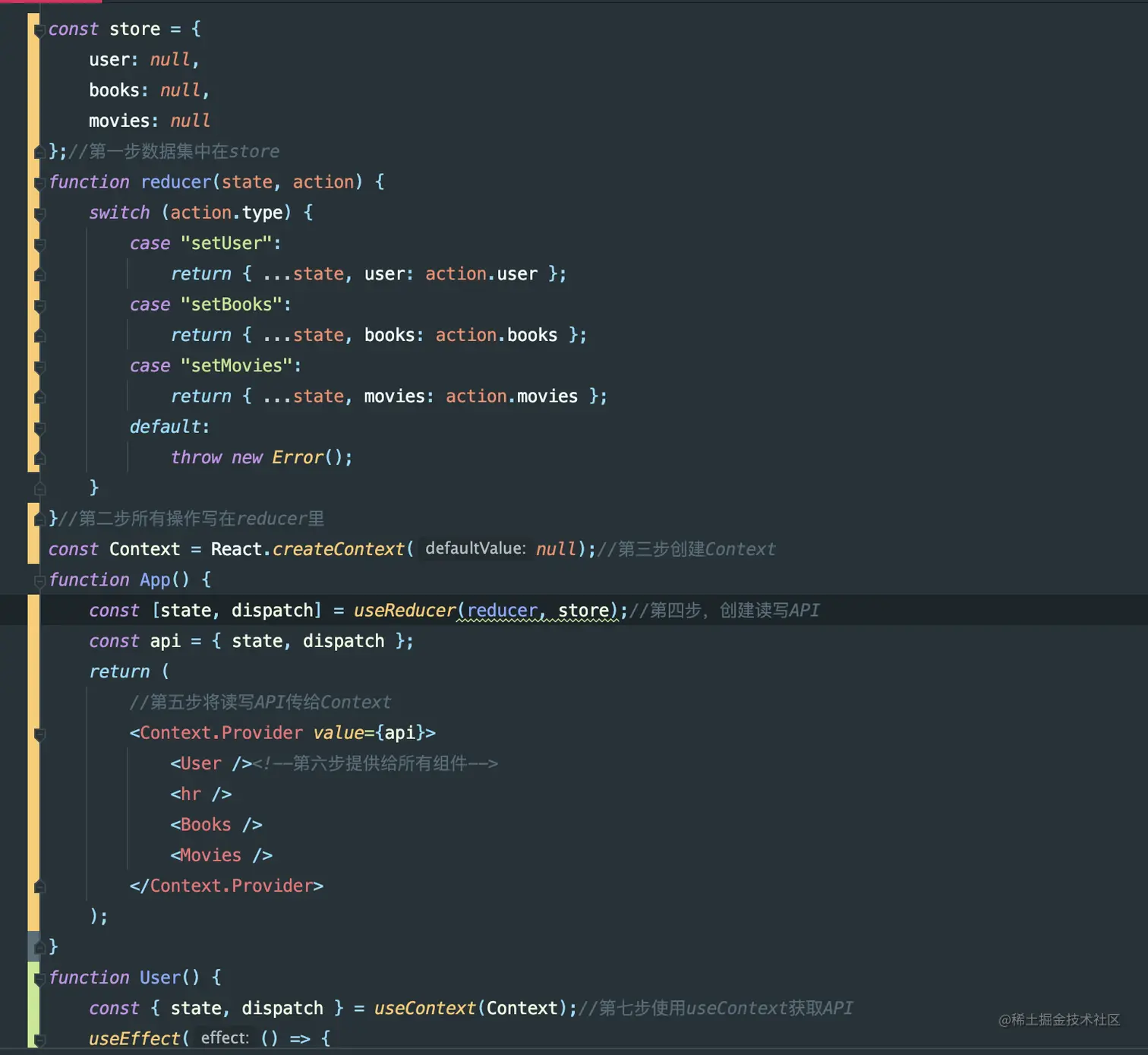This screenshot has height=1055, width=1148.
Task: Click the comment "第六步提供给所有组件"
Action: coord(376,763)
